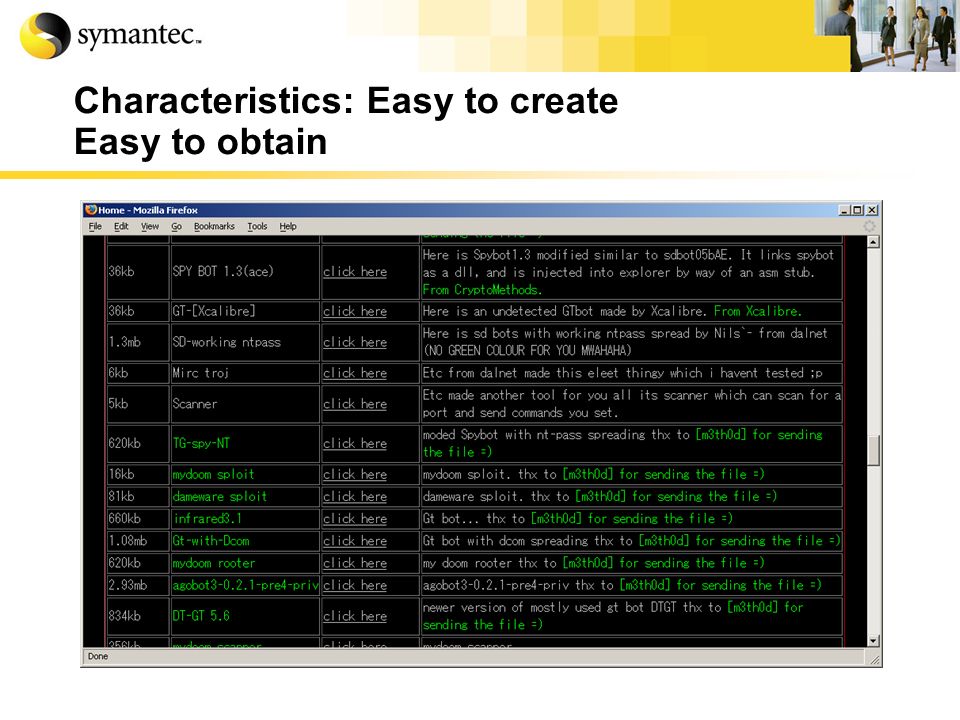This screenshot has height=720, width=960.
Task: Click the scrollbar up arrow
Action: tap(874, 242)
